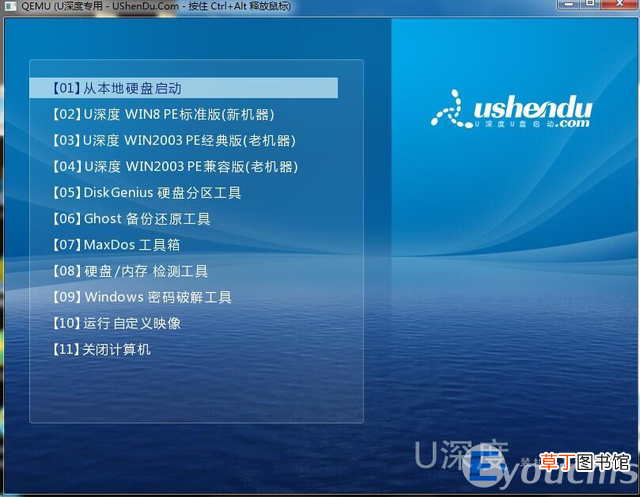Click the QEMU window icon in title bar
The width and height of the screenshot is (640, 497).
(10, 6)
